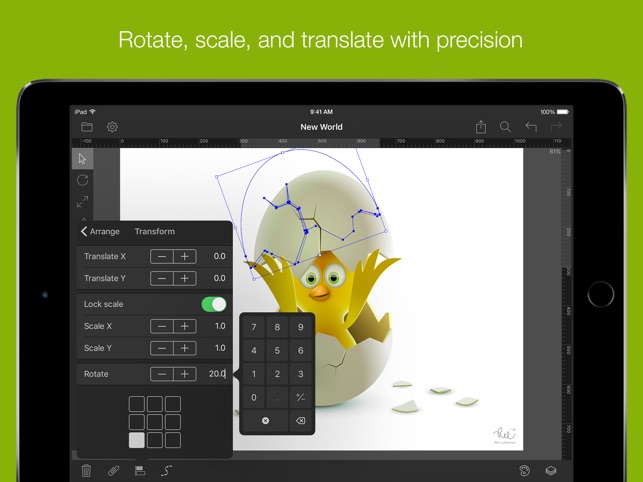Decrease Rotate value

(162, 374)
